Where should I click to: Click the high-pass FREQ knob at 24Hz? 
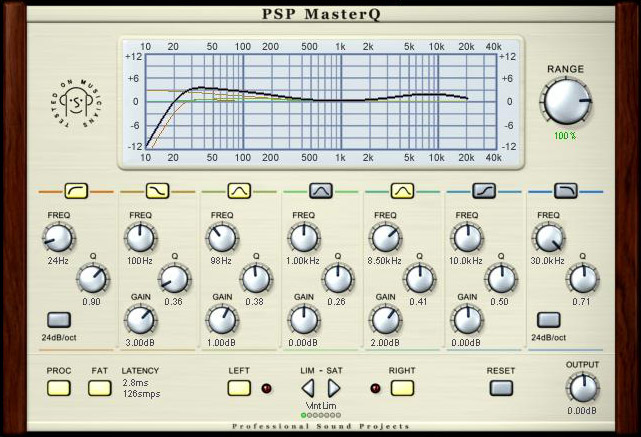pos(58,238)
